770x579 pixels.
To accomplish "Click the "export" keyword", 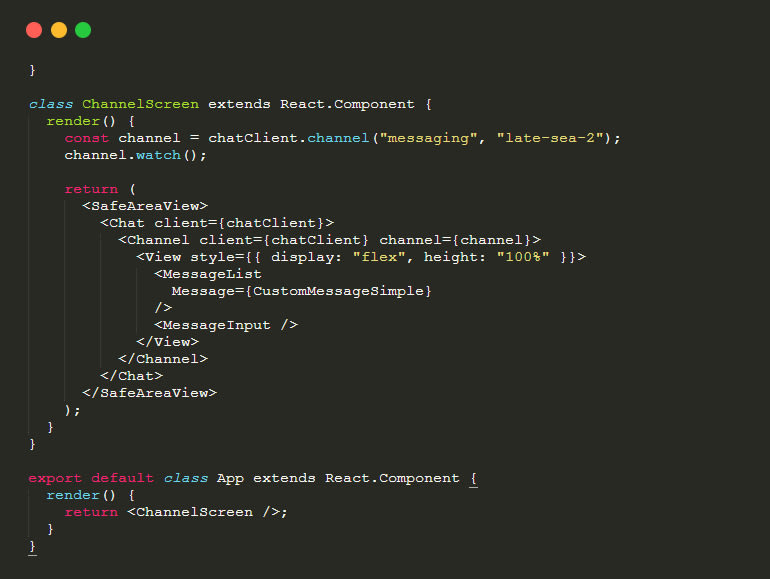I will [55, 478].
